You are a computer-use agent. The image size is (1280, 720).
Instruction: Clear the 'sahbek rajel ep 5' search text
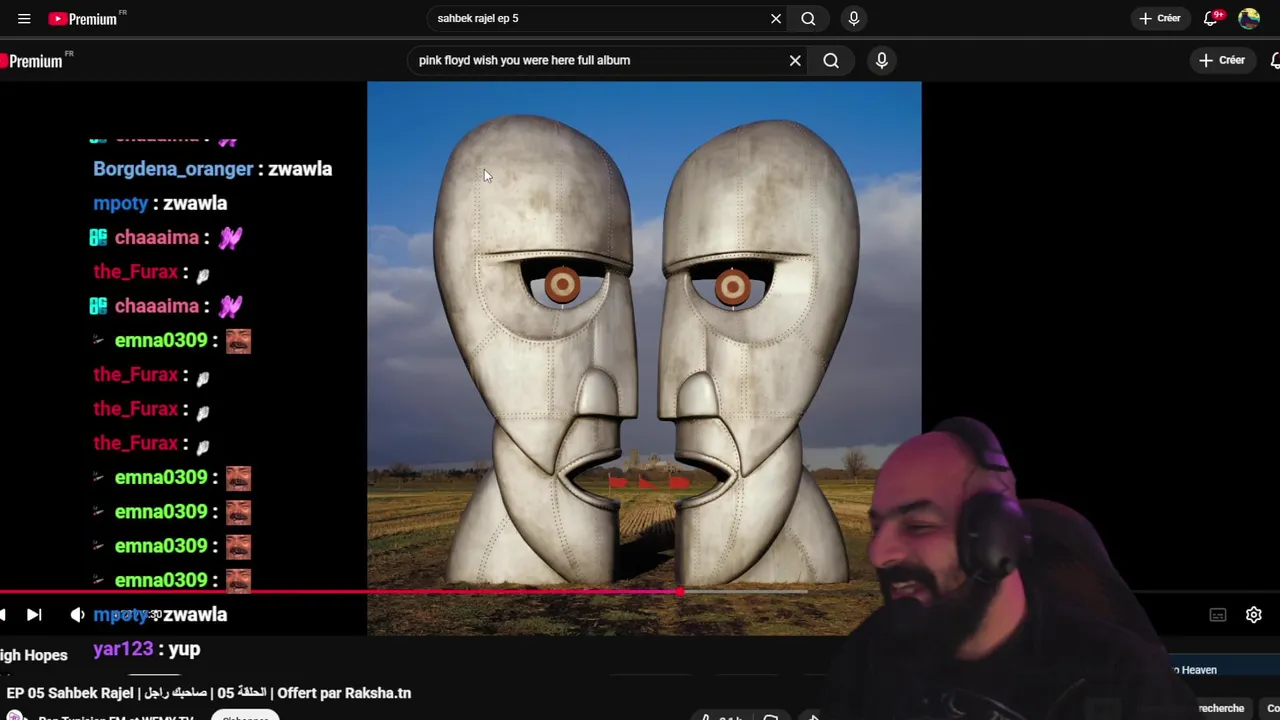click(x=776, y=18)
